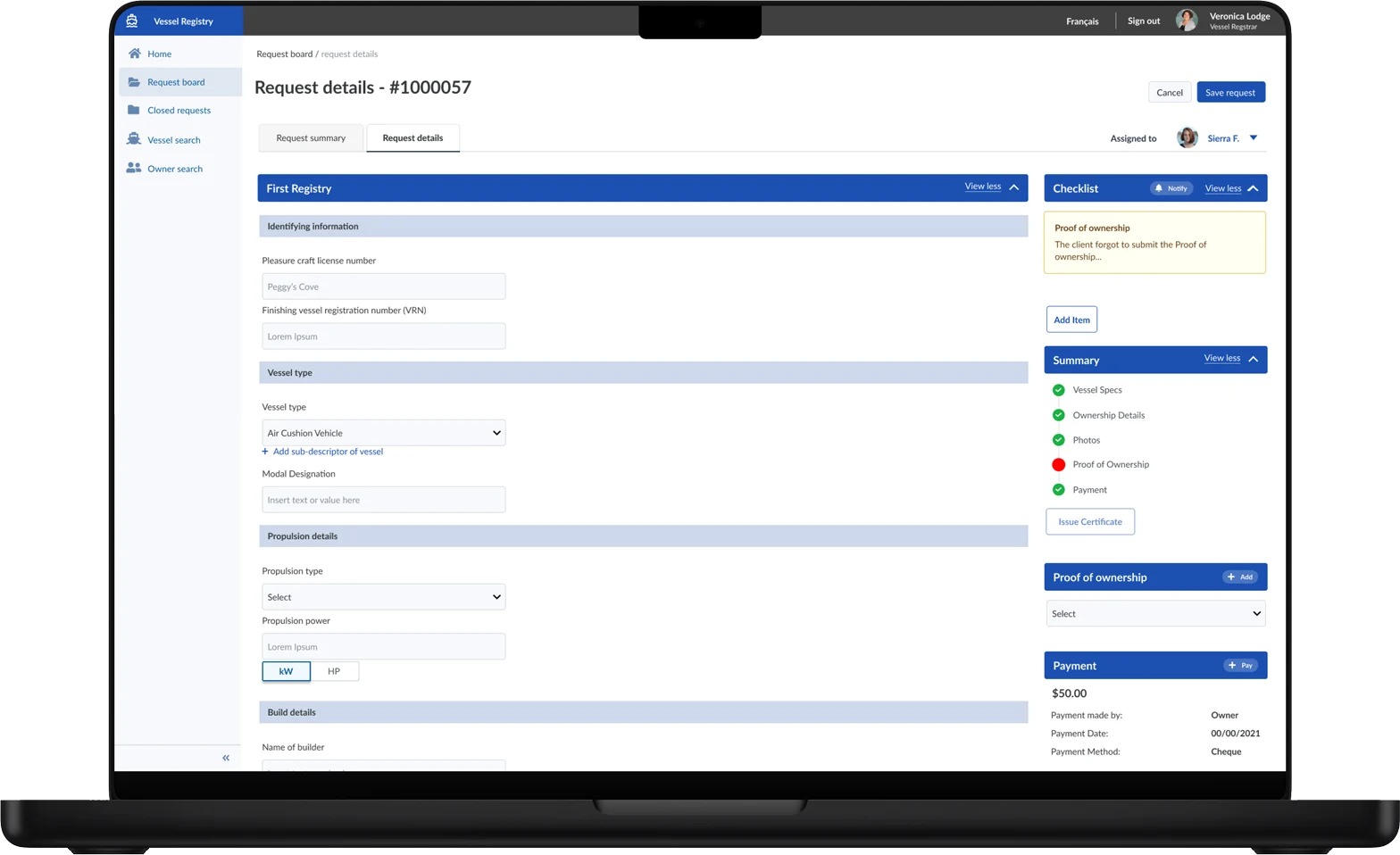This screenshot has width=1400, height=855.
Task: Select the Request details tab
Action: pos(412,138)
